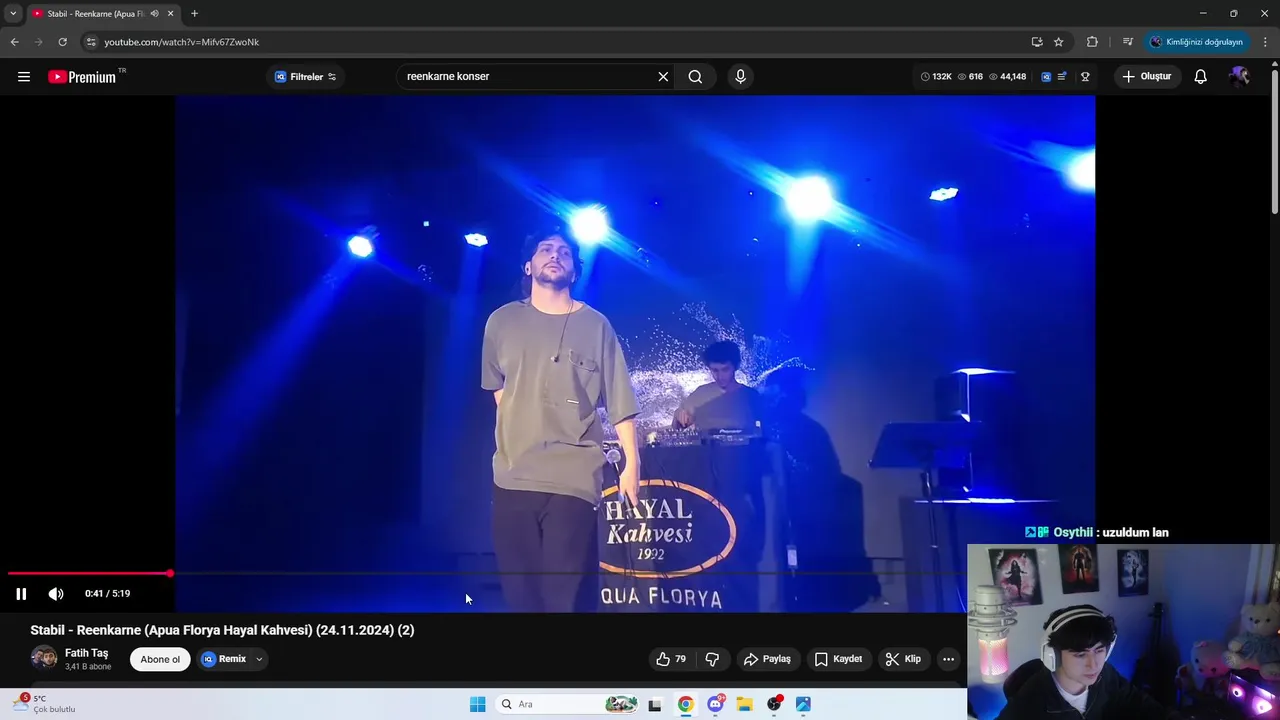Open Chrome three-dot menu

pyautogui.click(x=1265, y=42)
